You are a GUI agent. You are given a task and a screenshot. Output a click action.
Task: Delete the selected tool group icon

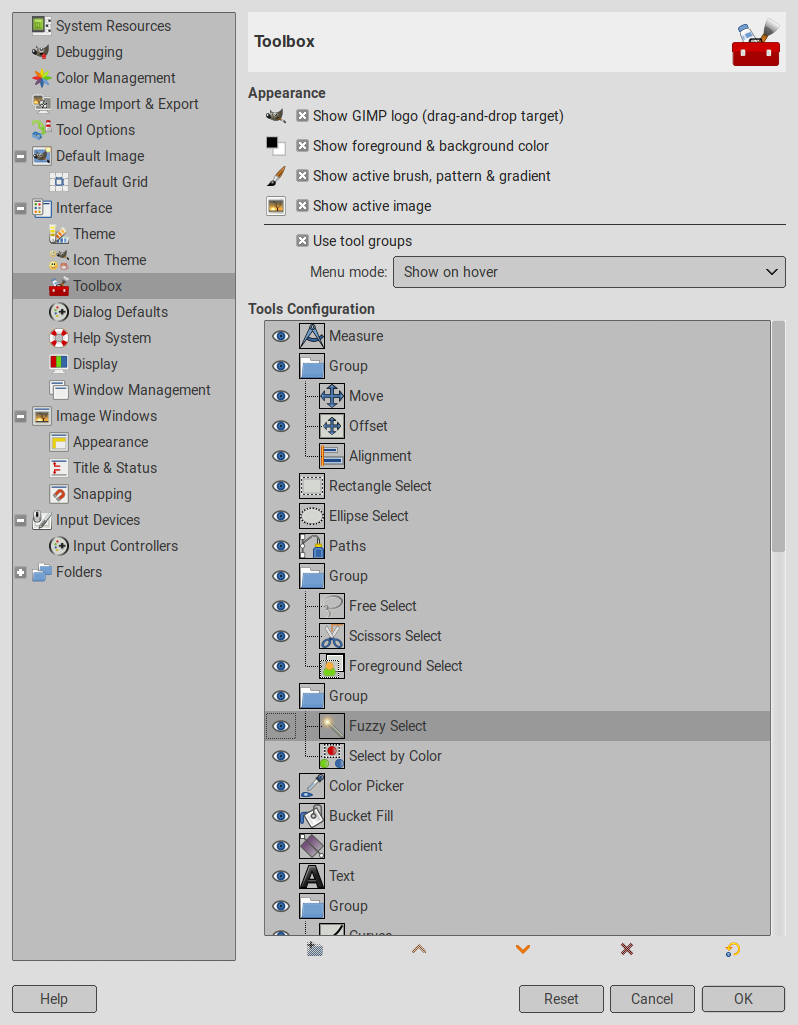627,949
